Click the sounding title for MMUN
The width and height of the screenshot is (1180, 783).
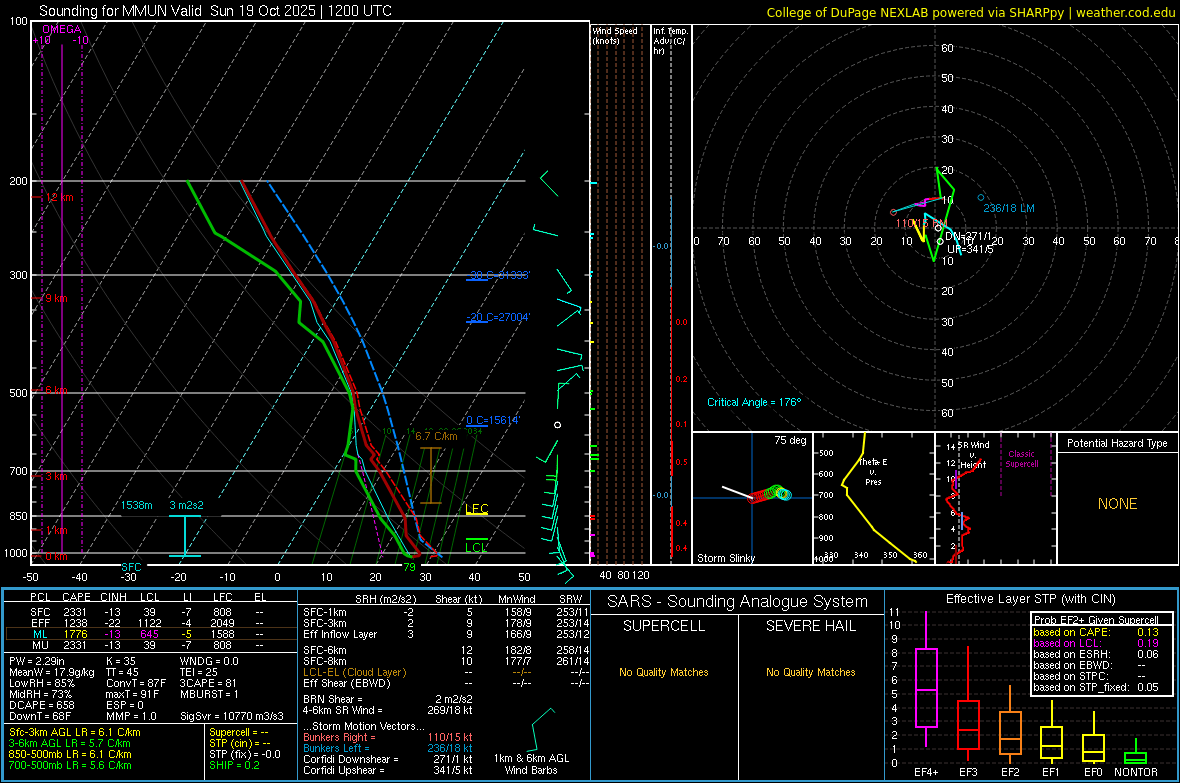click(x=215, y=11)
